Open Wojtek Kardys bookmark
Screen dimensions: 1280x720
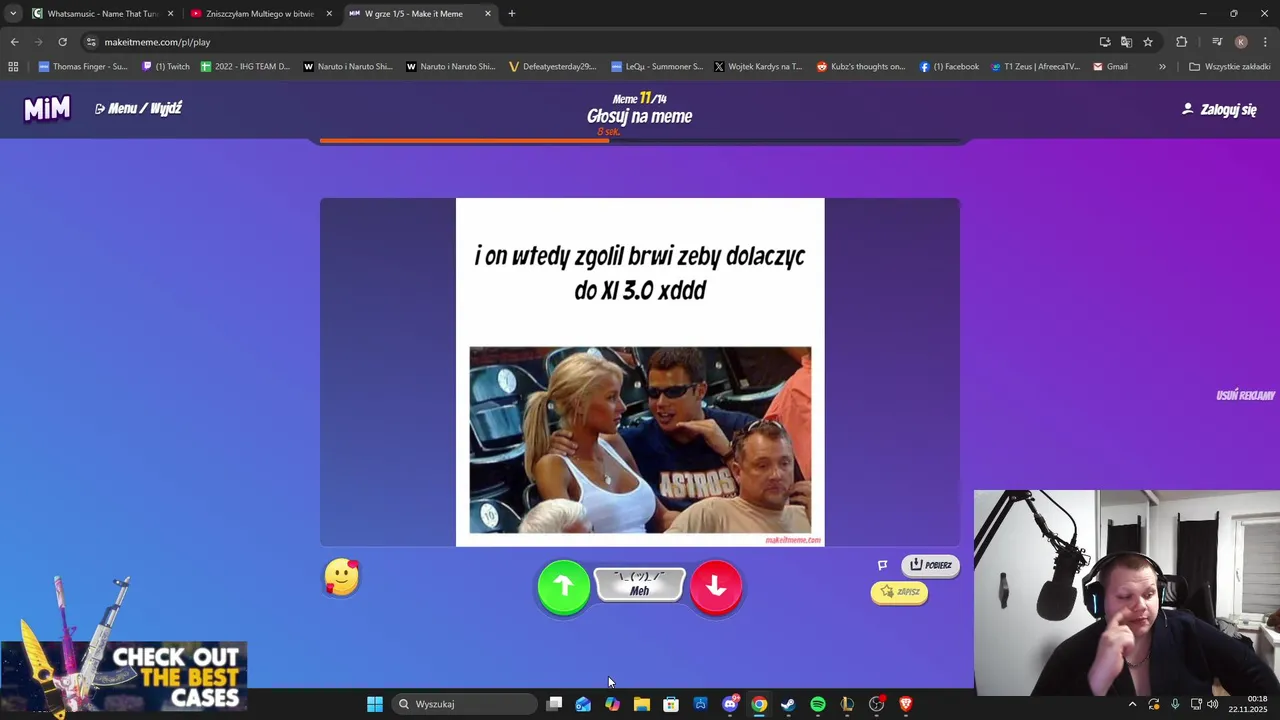[x=758, y=67]
